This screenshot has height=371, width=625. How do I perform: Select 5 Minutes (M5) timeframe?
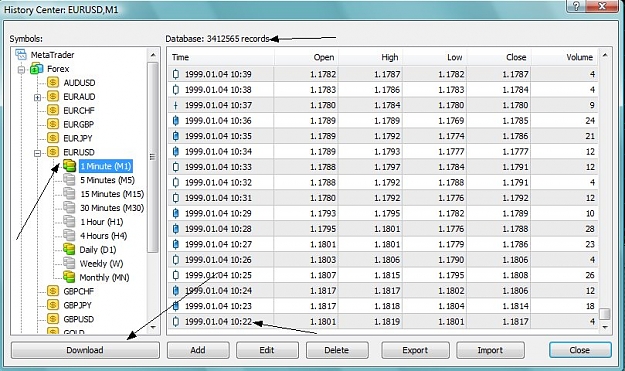point(107,180)
